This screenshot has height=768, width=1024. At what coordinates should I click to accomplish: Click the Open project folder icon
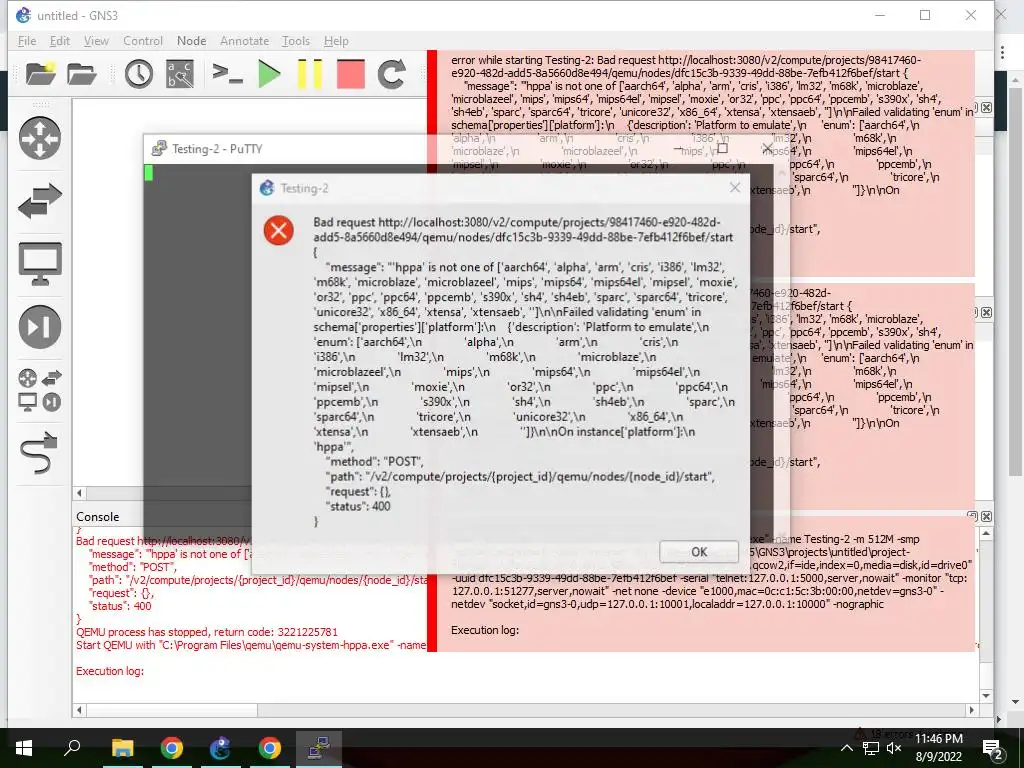[82, 73]
